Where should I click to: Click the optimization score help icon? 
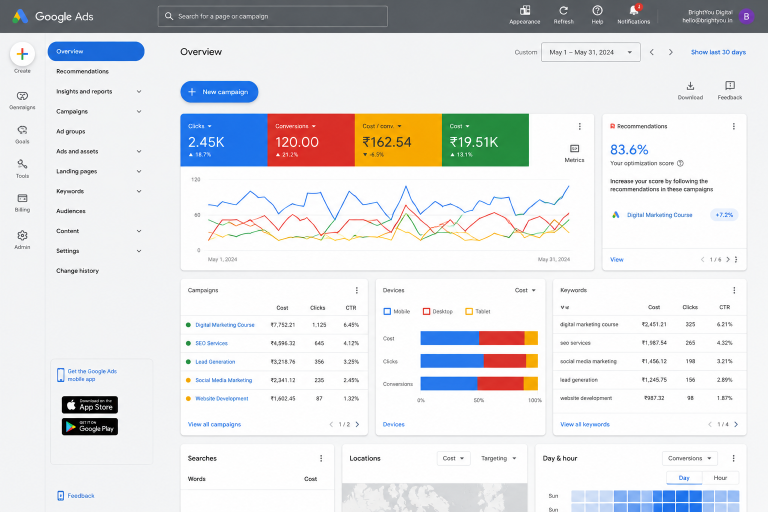coord(680,163)
